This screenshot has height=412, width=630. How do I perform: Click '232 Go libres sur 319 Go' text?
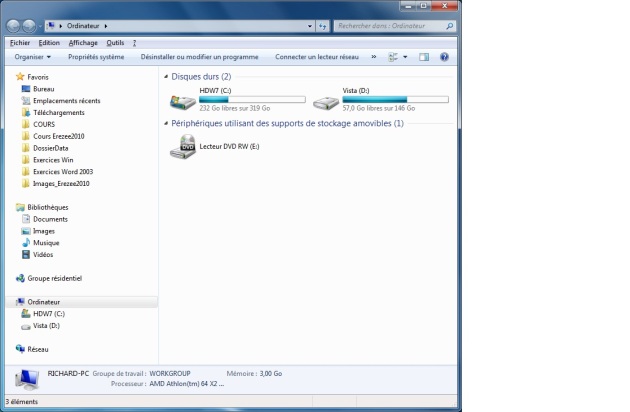235,108
